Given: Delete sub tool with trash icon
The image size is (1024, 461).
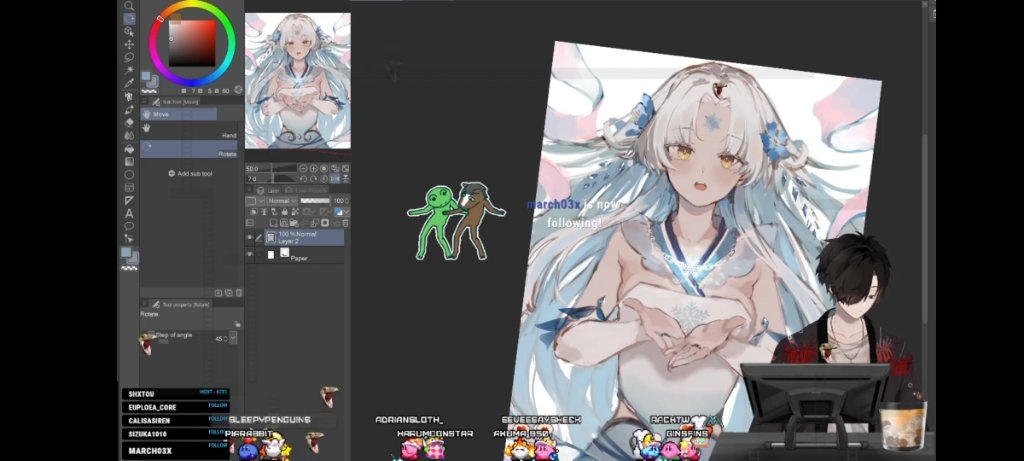Looking at the screenshot, I should (239, 293).
